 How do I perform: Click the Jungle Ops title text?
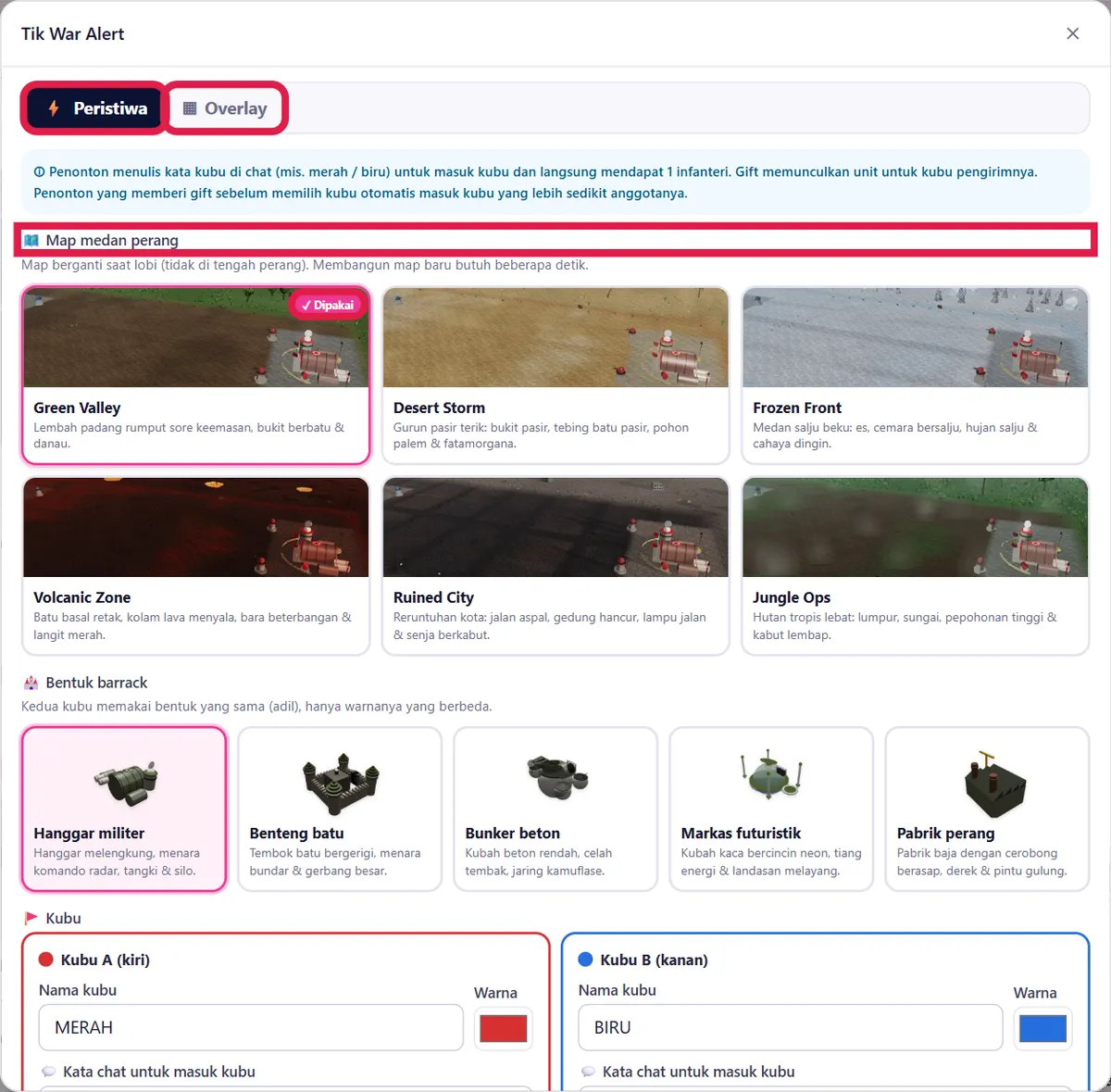pos(792,598)
